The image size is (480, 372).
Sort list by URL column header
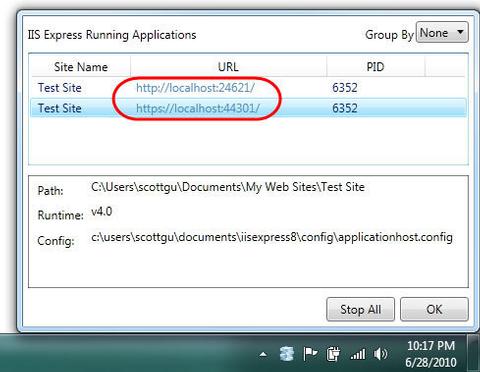(228, 67)
